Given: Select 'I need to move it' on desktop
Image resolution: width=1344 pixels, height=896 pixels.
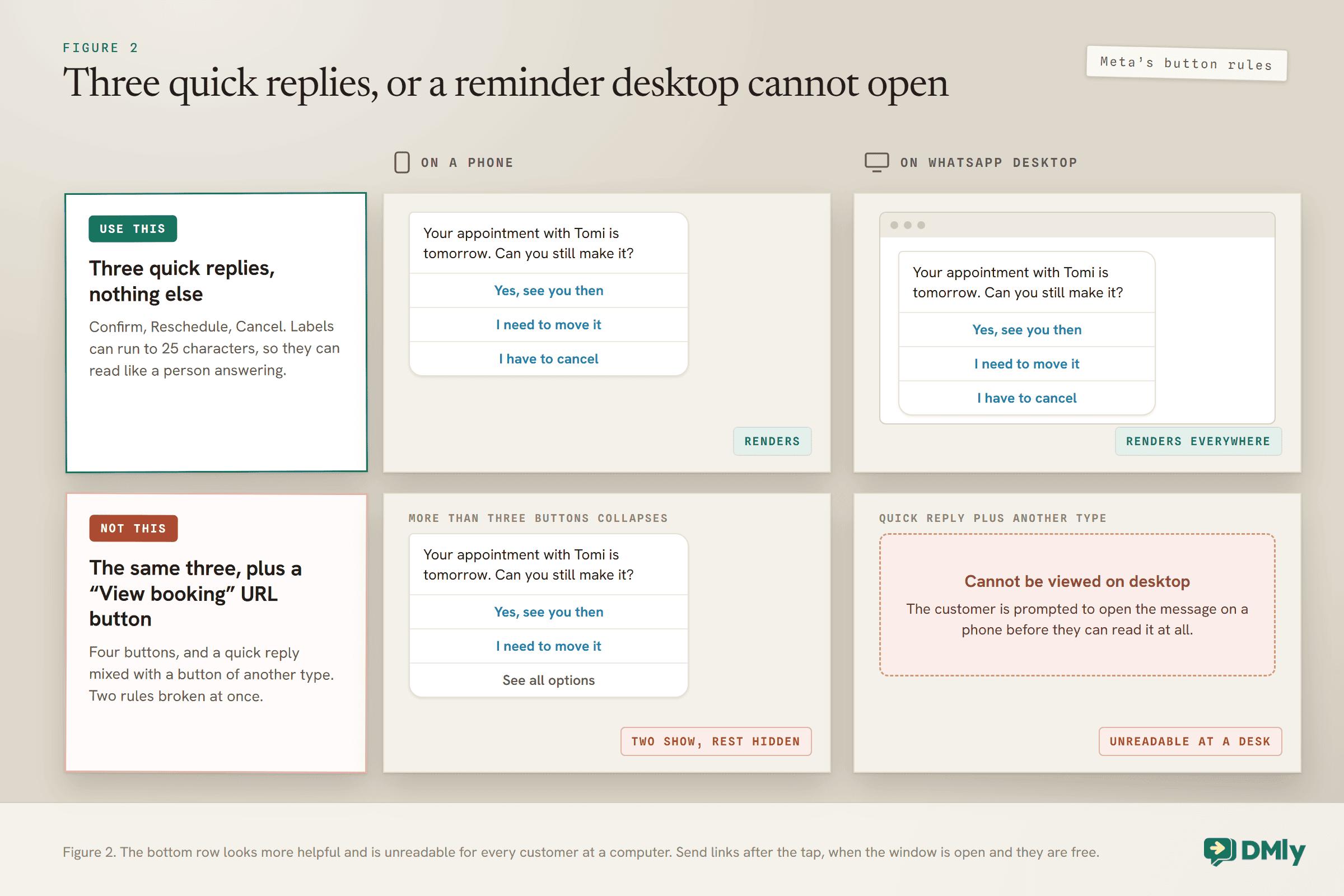Looking at the screenshot, I should coord(1027,364).
